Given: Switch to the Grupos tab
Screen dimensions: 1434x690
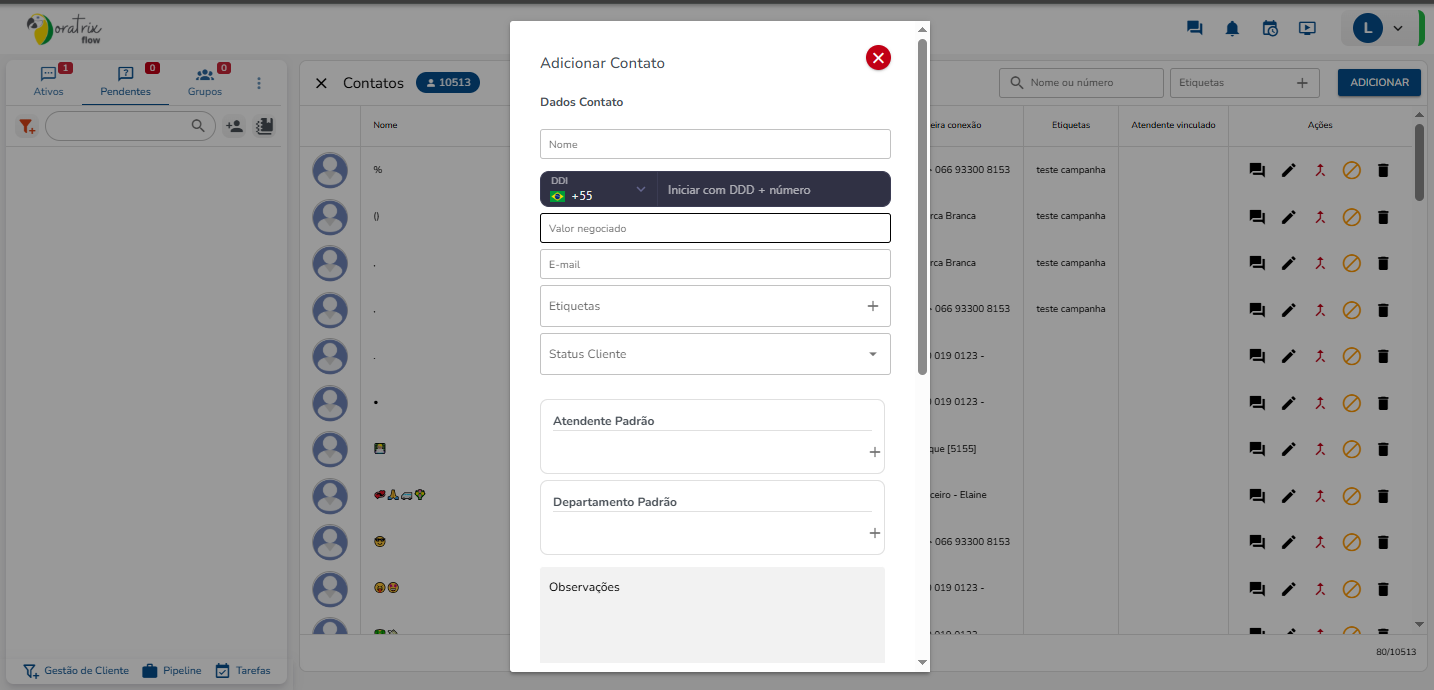Looking at the screenshot, I should [x=205, y=81].
